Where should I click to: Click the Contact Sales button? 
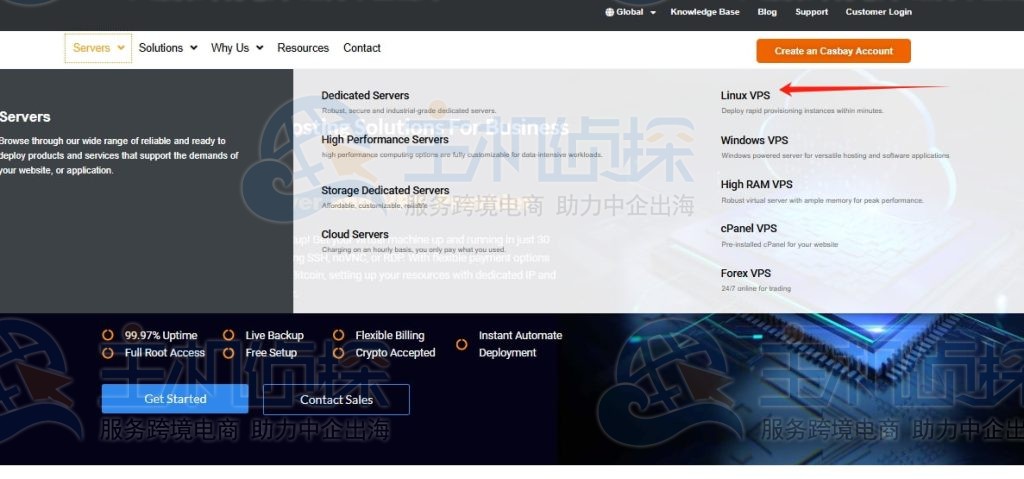336,399
